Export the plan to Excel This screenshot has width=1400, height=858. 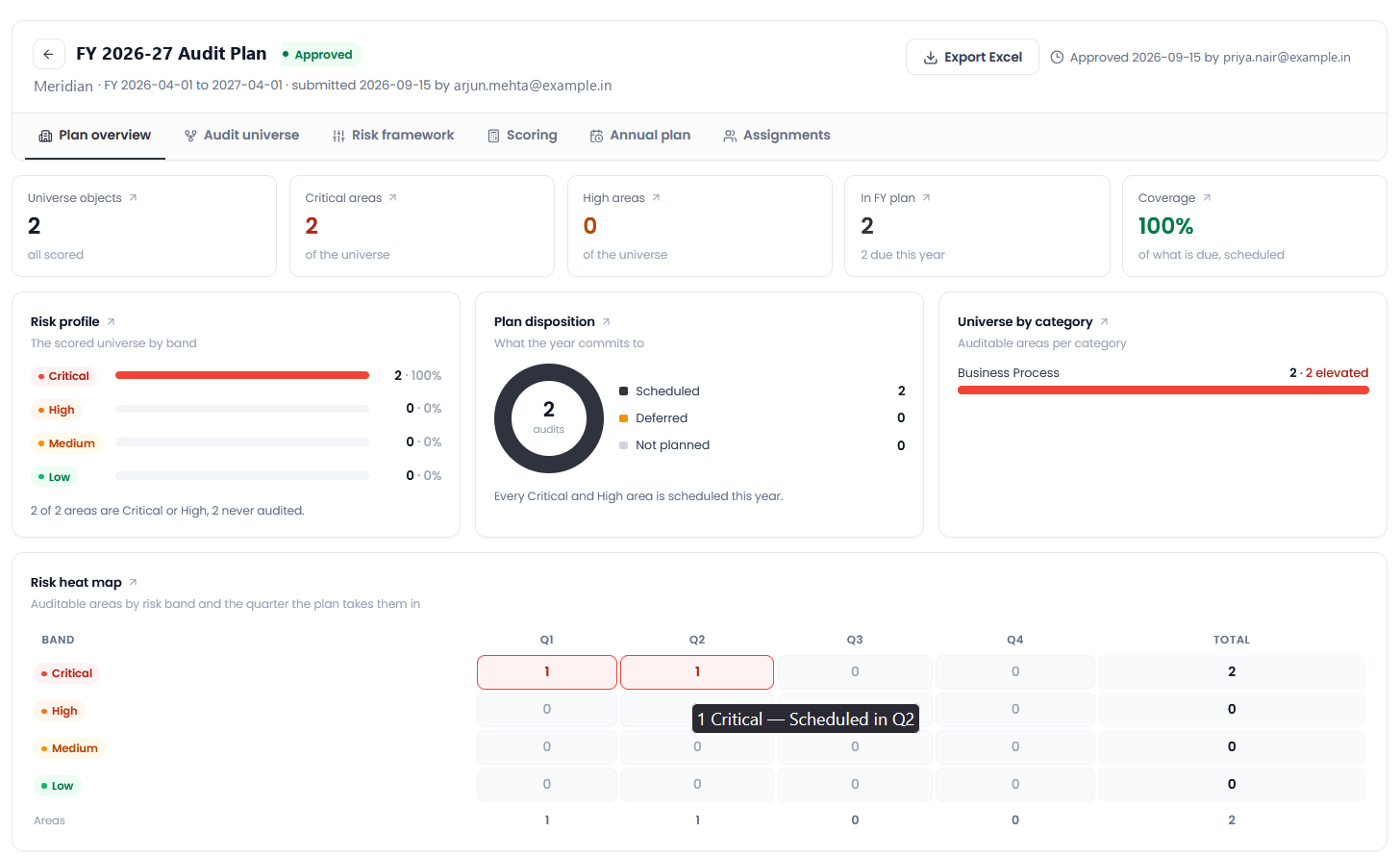[x=972, y=57]
